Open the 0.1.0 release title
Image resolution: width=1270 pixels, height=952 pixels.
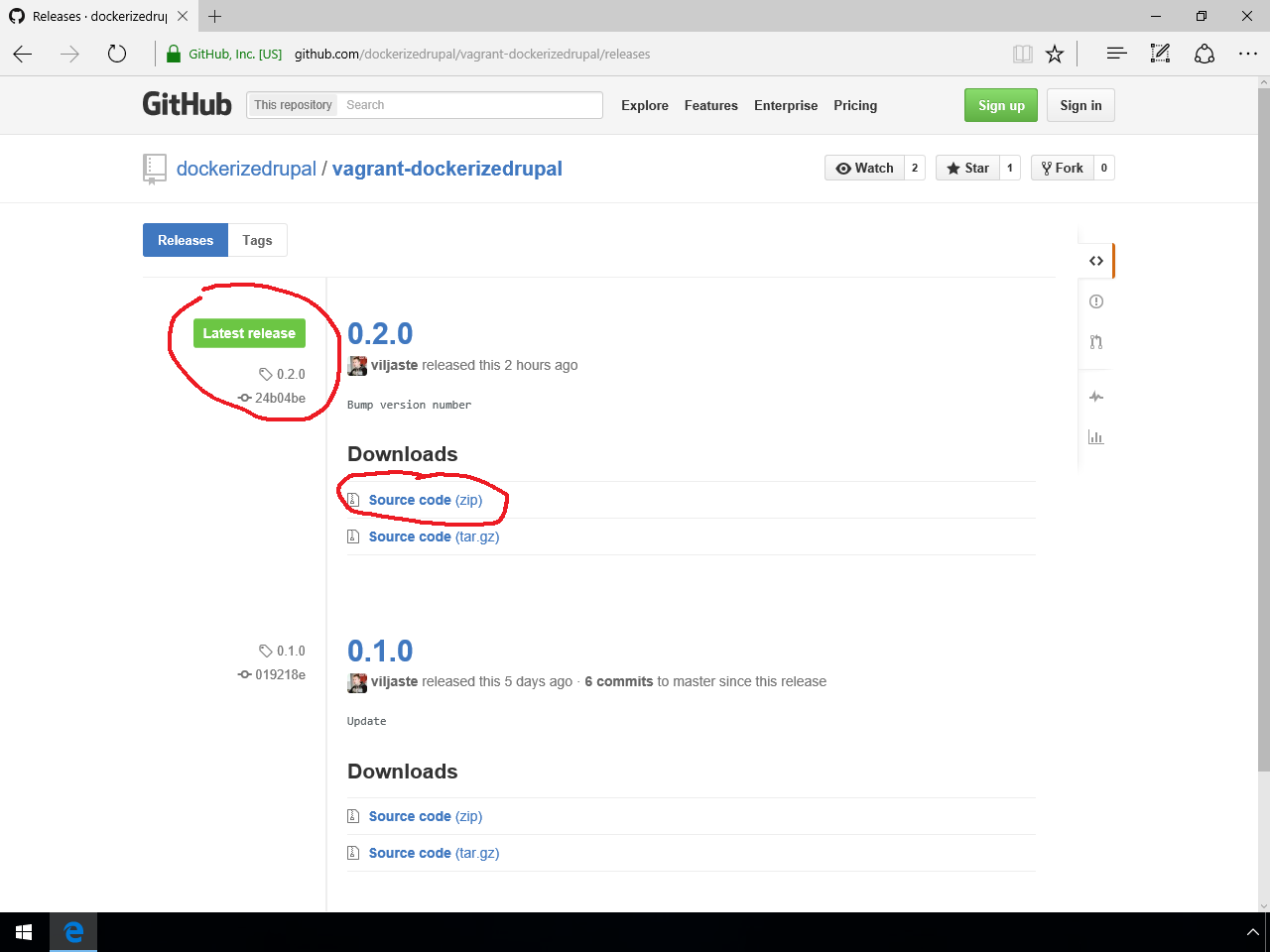point(380,652)
